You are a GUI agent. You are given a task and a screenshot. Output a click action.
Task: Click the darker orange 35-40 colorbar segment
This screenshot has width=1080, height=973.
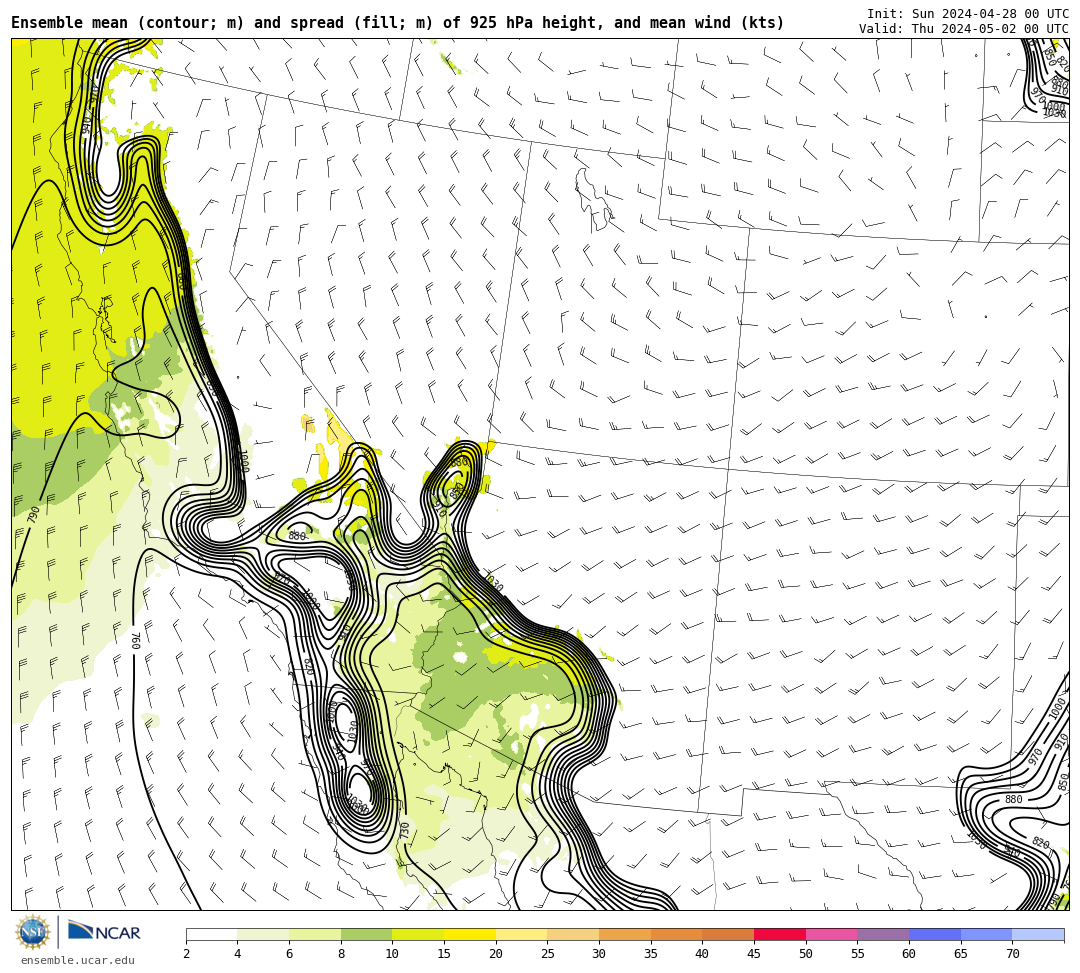coord(676,934)
